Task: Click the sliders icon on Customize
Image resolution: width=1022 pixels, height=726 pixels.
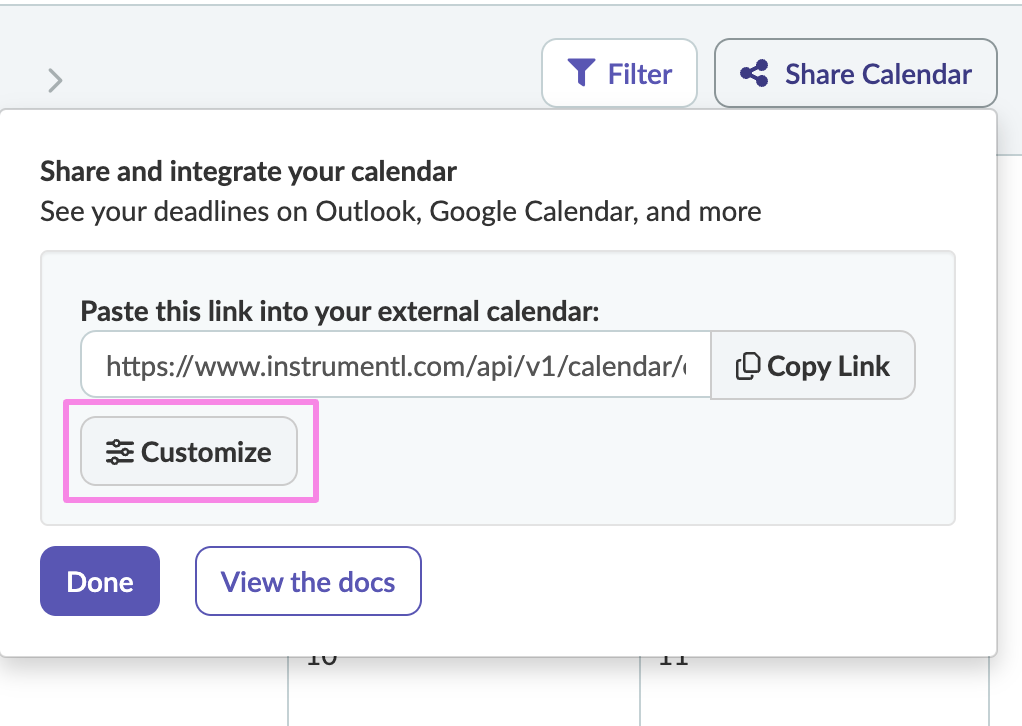Action: [119, 452]
